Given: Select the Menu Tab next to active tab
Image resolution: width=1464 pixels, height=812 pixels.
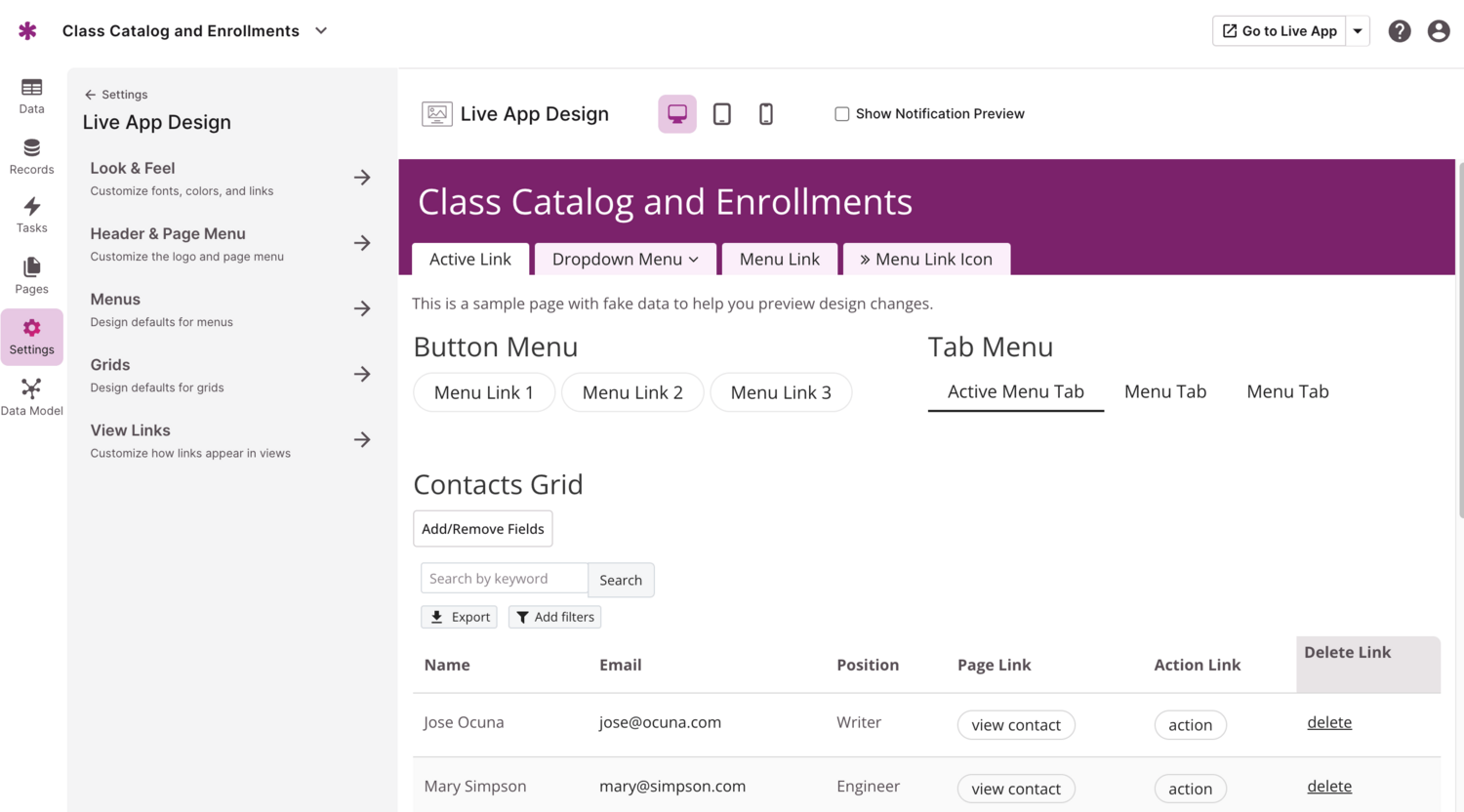Looking at the screenshot, I should [1165, 391].
